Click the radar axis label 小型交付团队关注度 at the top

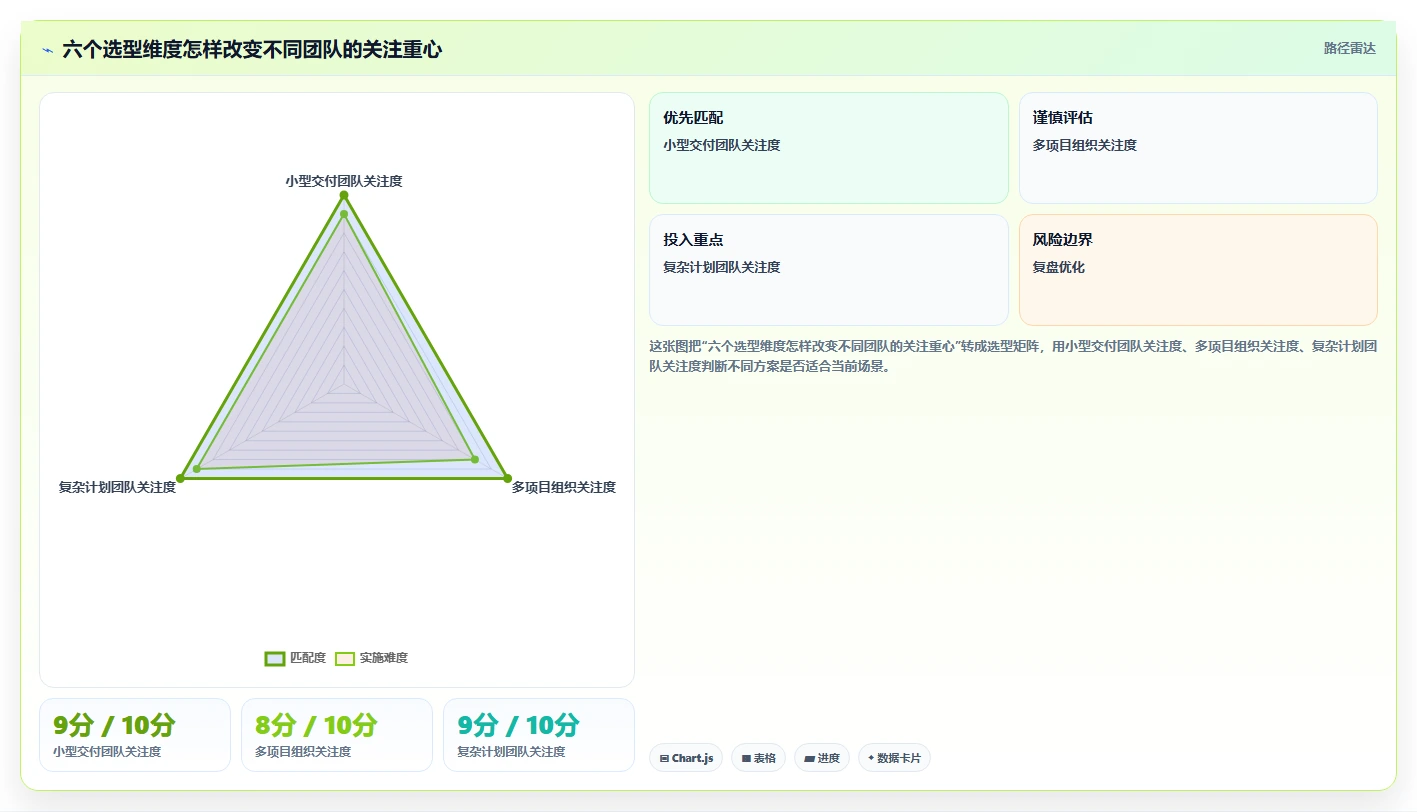343,181
